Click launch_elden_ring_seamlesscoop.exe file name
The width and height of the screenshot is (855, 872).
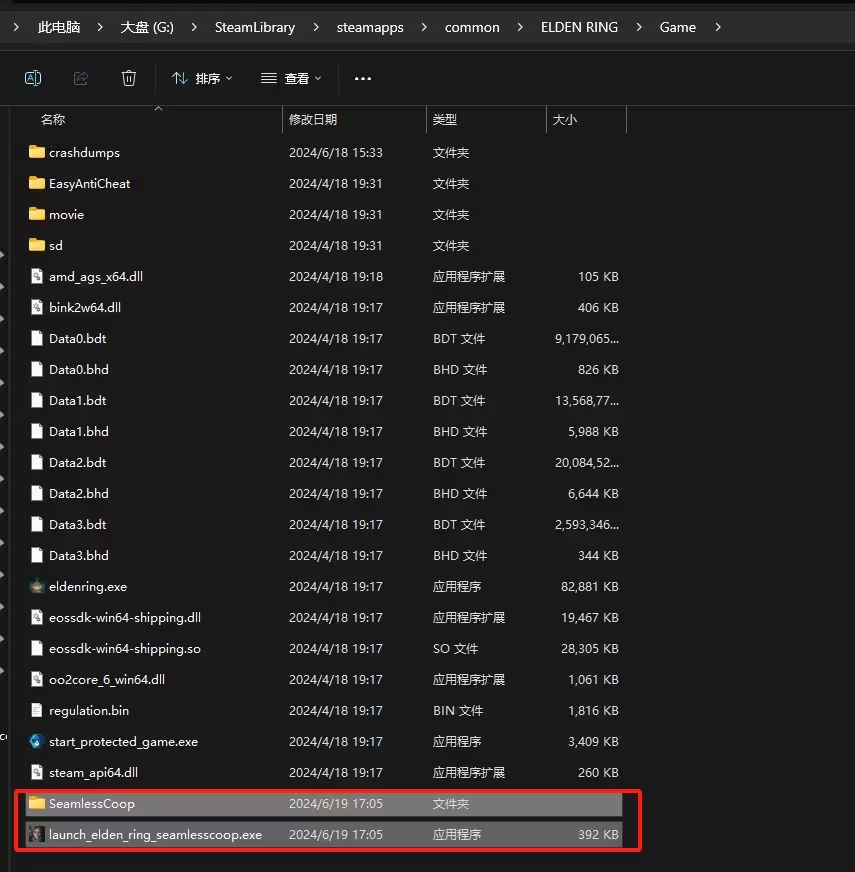click(x=155, y=835)
